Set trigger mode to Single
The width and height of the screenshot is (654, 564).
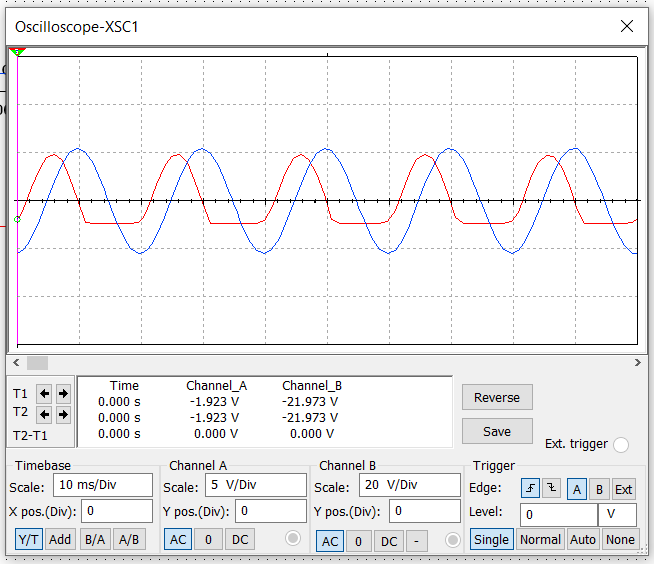(491, 539)
